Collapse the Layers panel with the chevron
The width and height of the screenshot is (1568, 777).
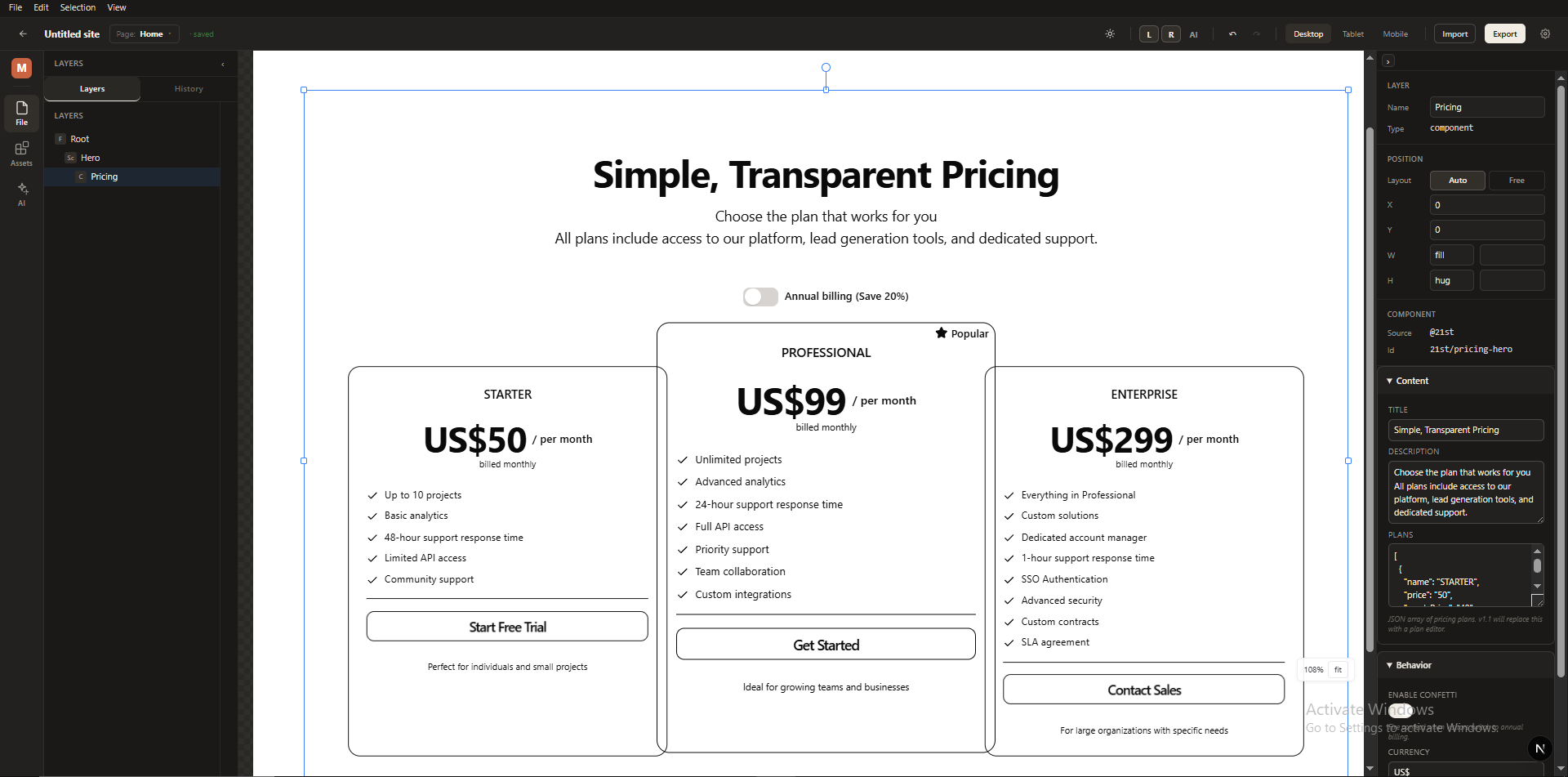click(223, 64)
